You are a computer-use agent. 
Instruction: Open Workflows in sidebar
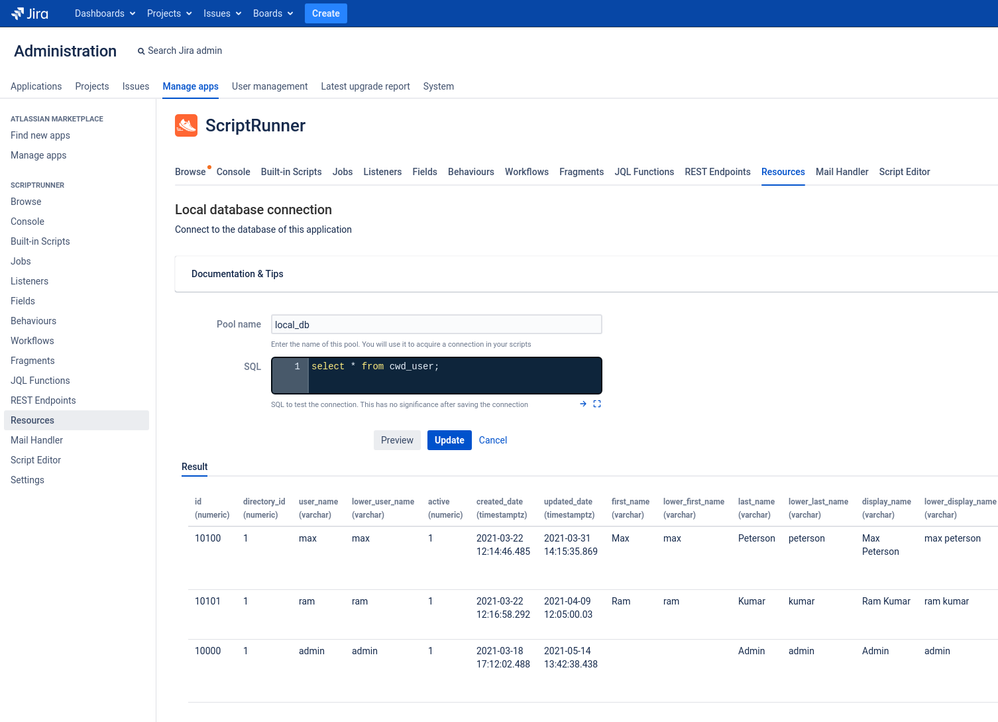coord(32,341)
